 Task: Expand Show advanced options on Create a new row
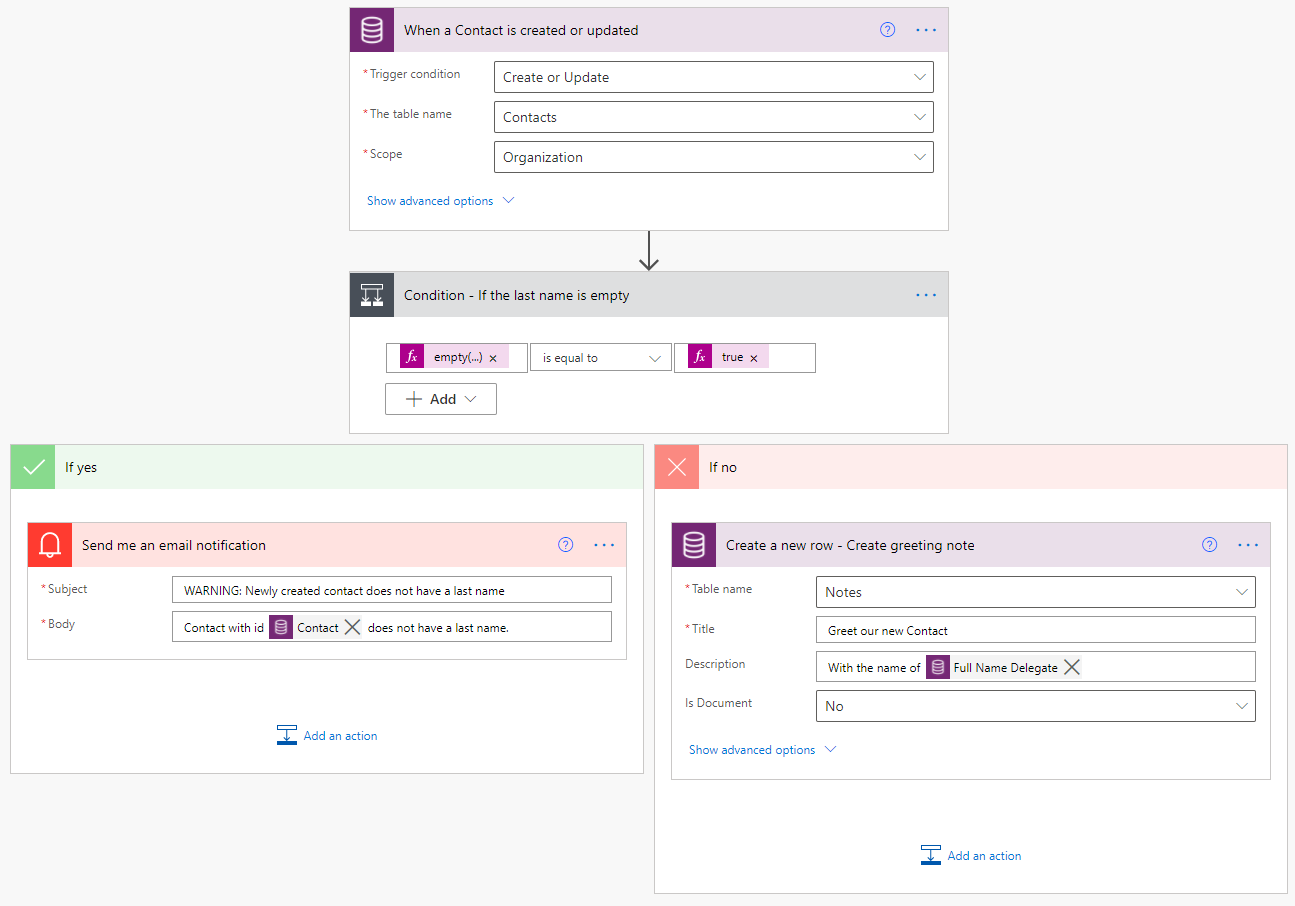click(x=762, y=750)
